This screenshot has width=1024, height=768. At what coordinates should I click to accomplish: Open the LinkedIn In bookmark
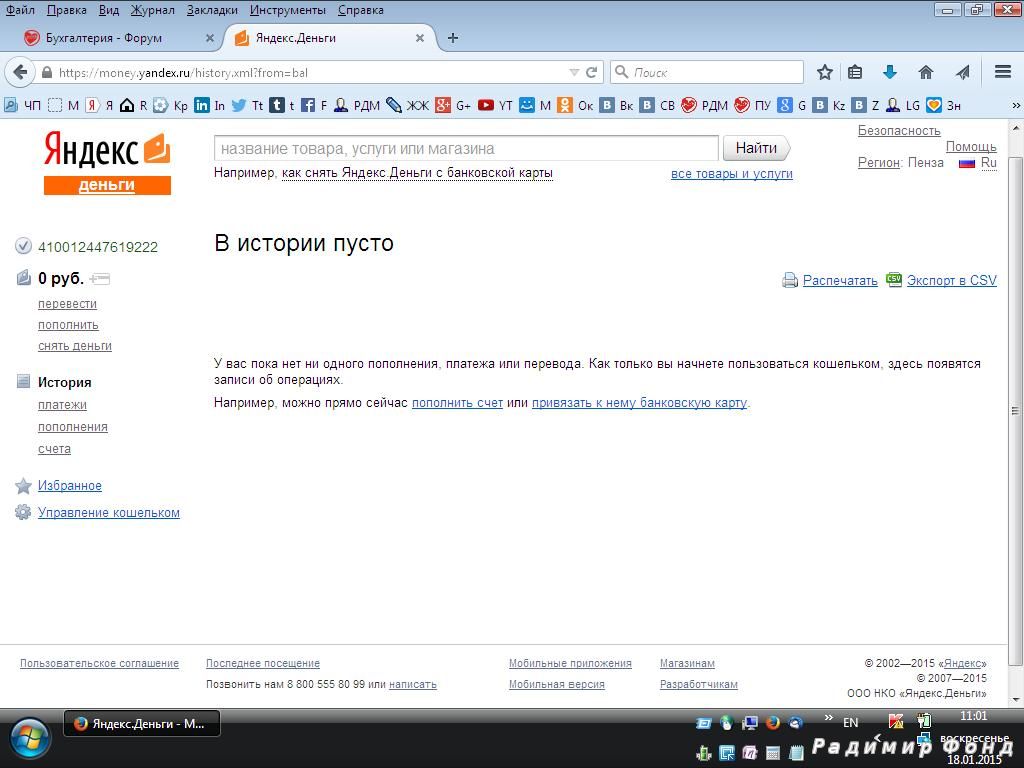[210, 105]
